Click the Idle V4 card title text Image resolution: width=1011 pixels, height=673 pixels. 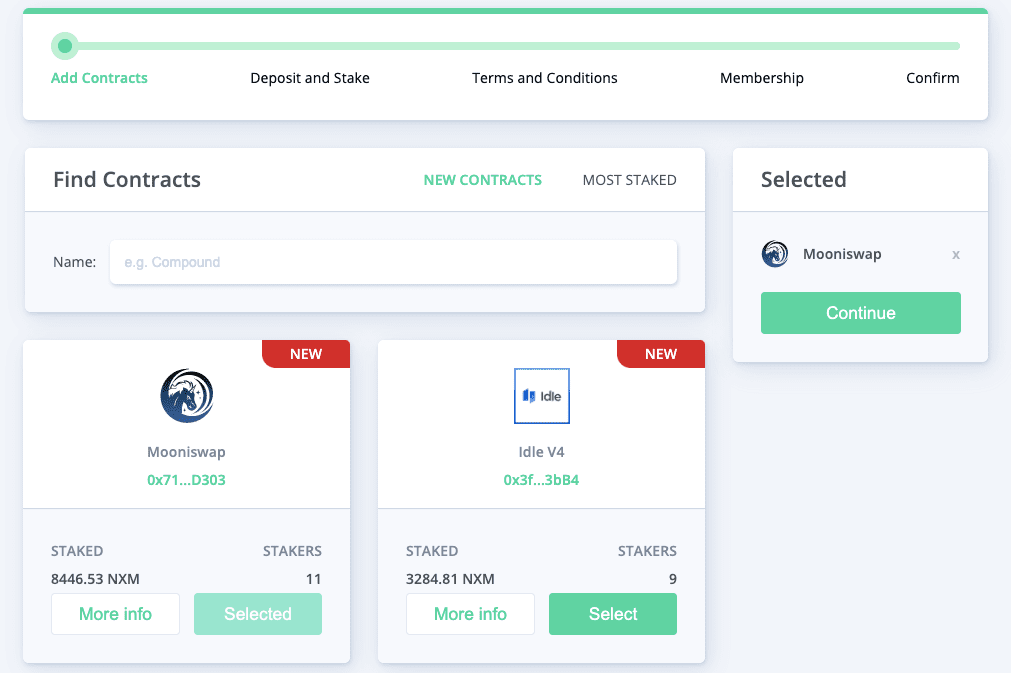coord(542,452)
